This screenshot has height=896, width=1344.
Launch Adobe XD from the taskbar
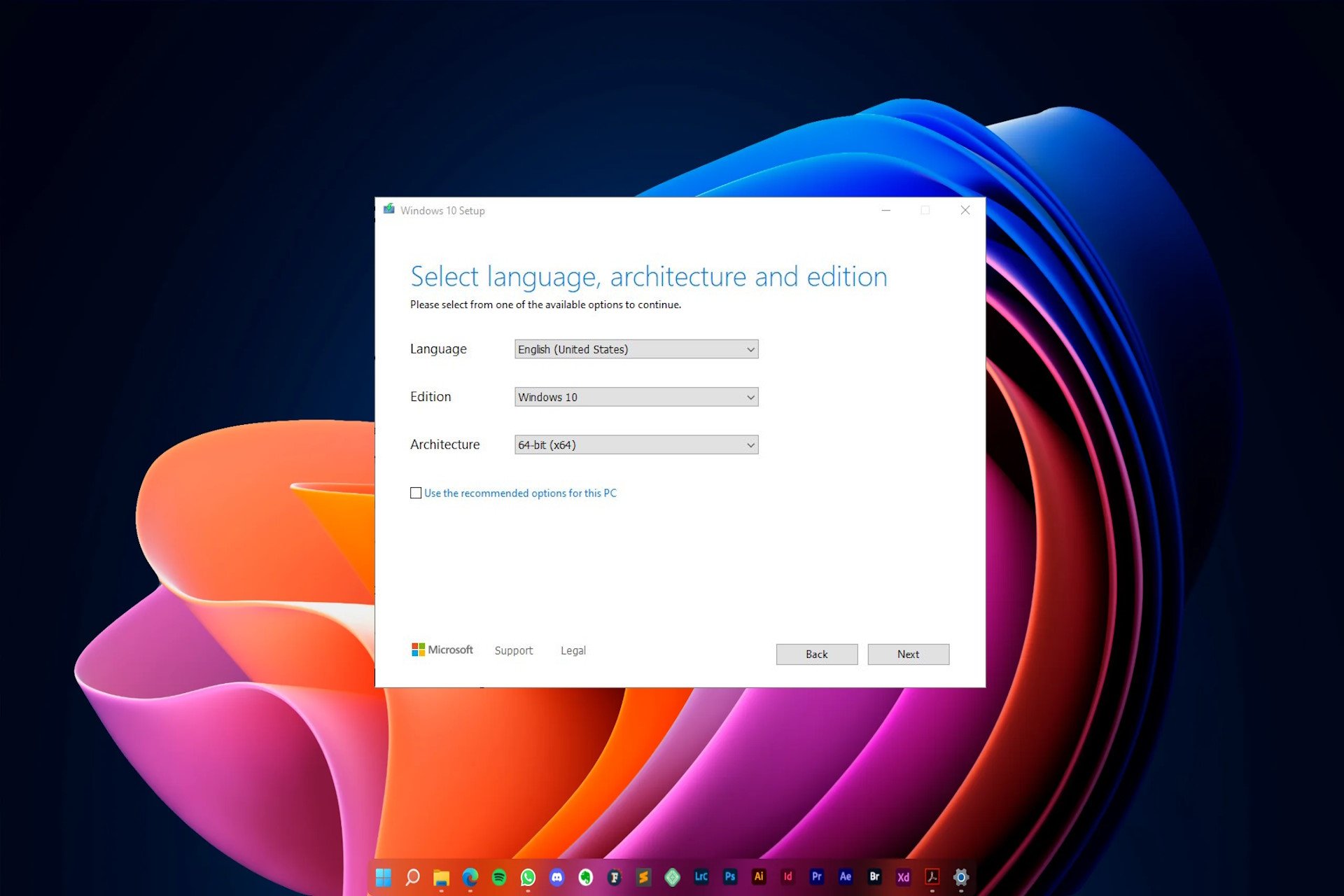coord(903,876)
